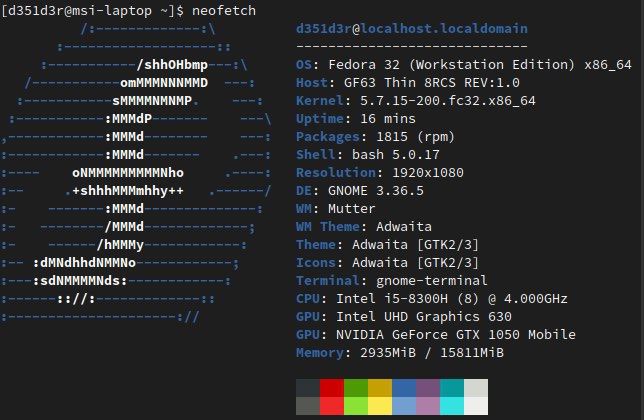Click the DE line GNOME 3.36.5

coord(360,190)
